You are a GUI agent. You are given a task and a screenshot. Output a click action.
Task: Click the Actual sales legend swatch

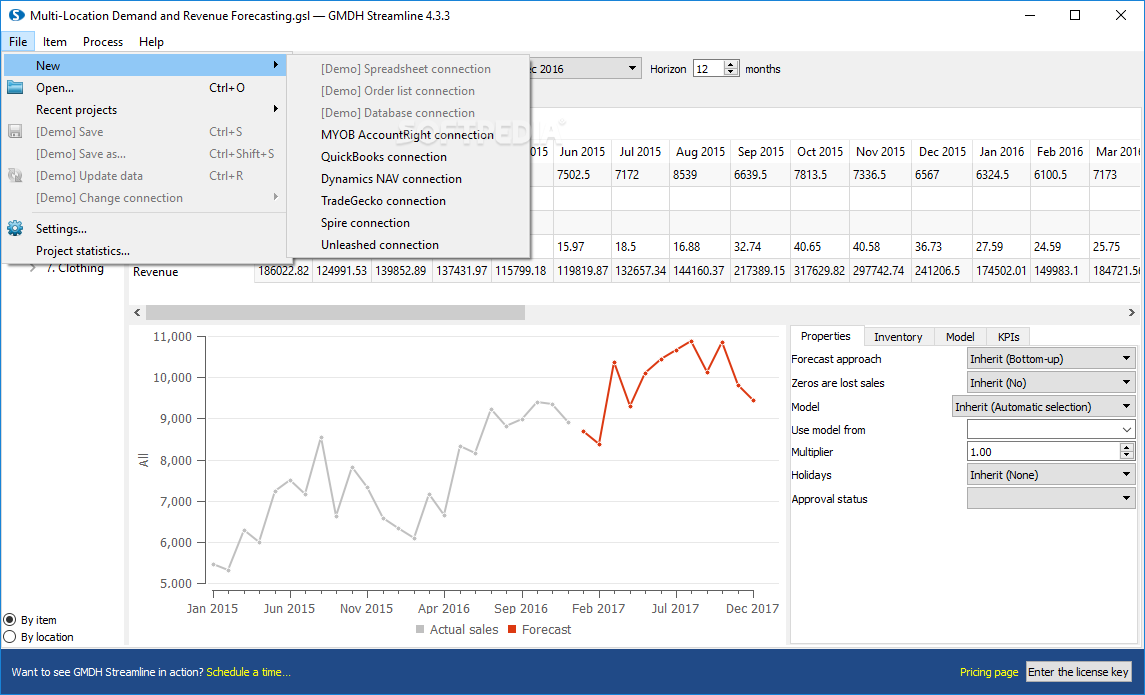click(420, 629)
